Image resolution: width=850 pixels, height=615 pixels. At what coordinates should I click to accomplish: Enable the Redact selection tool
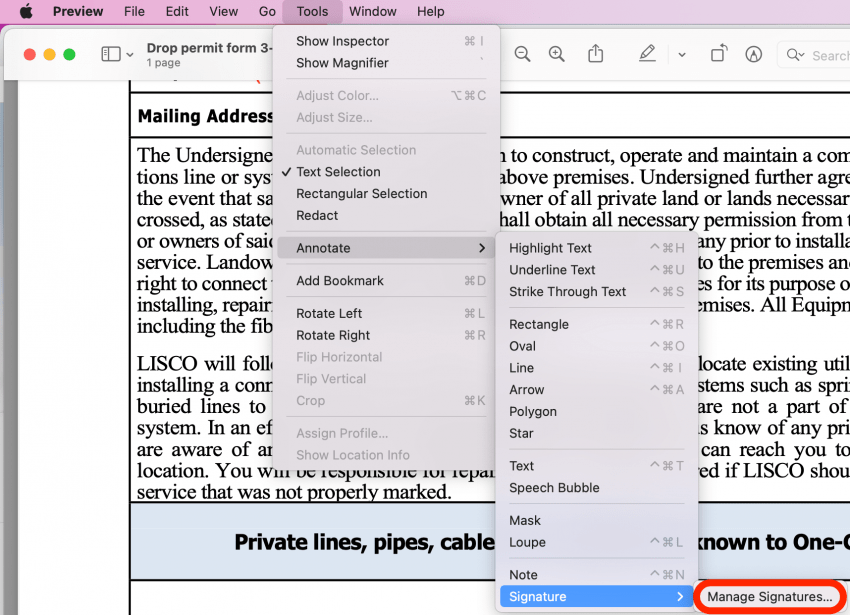[x=317, y=216]
